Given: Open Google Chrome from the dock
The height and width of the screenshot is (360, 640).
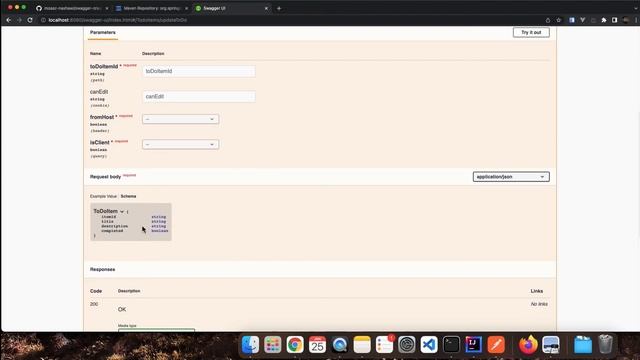Looking at the screenshot, I should 295,345.
